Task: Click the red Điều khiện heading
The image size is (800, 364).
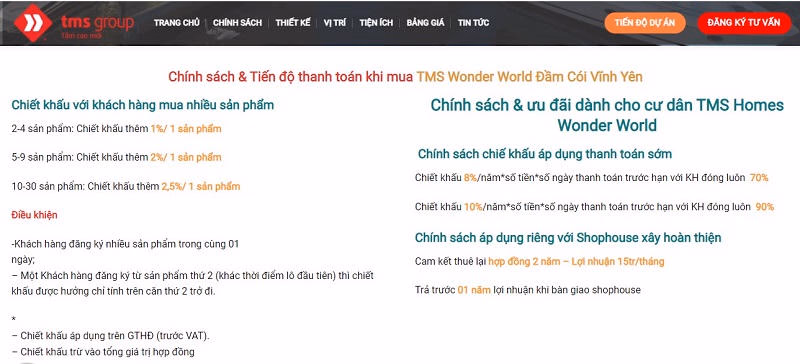Action: (34, 215)
